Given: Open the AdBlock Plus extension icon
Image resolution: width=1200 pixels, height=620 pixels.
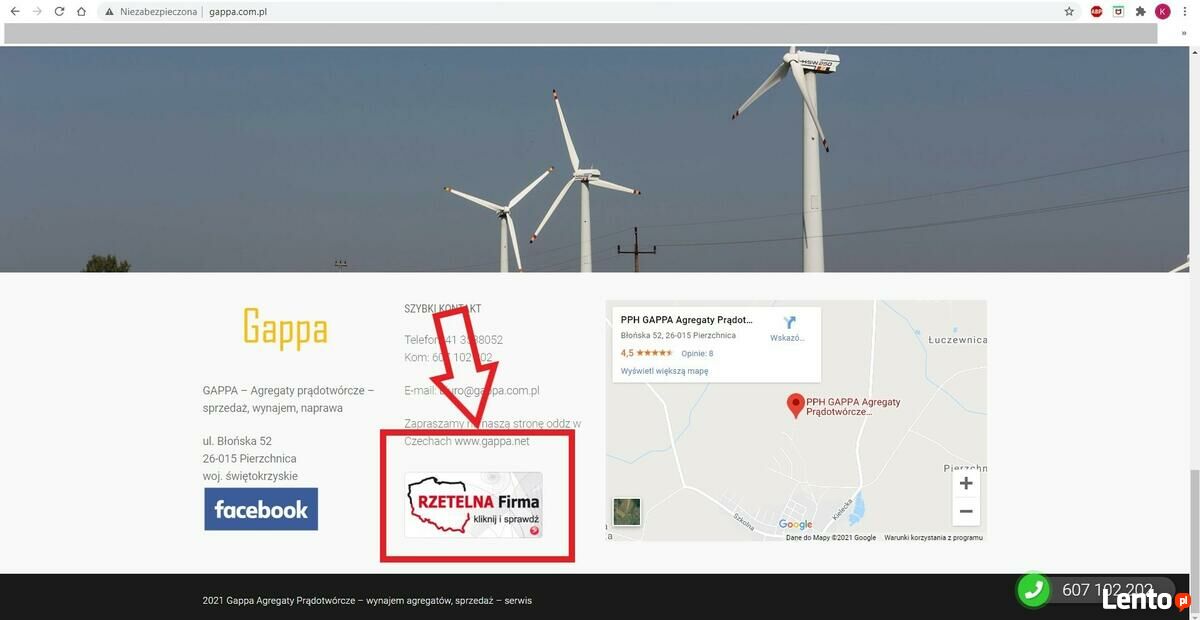Looking at the screenshot, I should click(x=1096, y=12).
